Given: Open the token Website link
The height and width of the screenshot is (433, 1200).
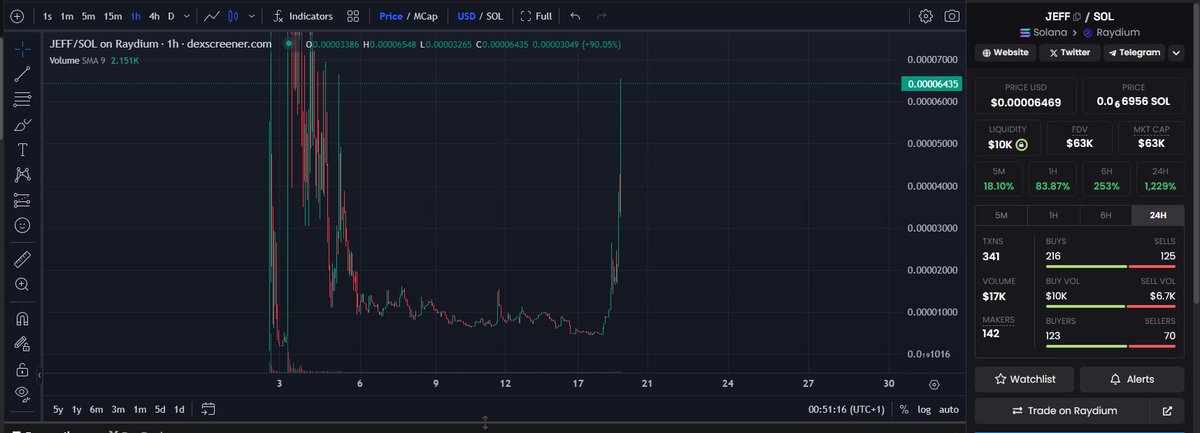Looking at the screenshot, I should pos(1005,52).
